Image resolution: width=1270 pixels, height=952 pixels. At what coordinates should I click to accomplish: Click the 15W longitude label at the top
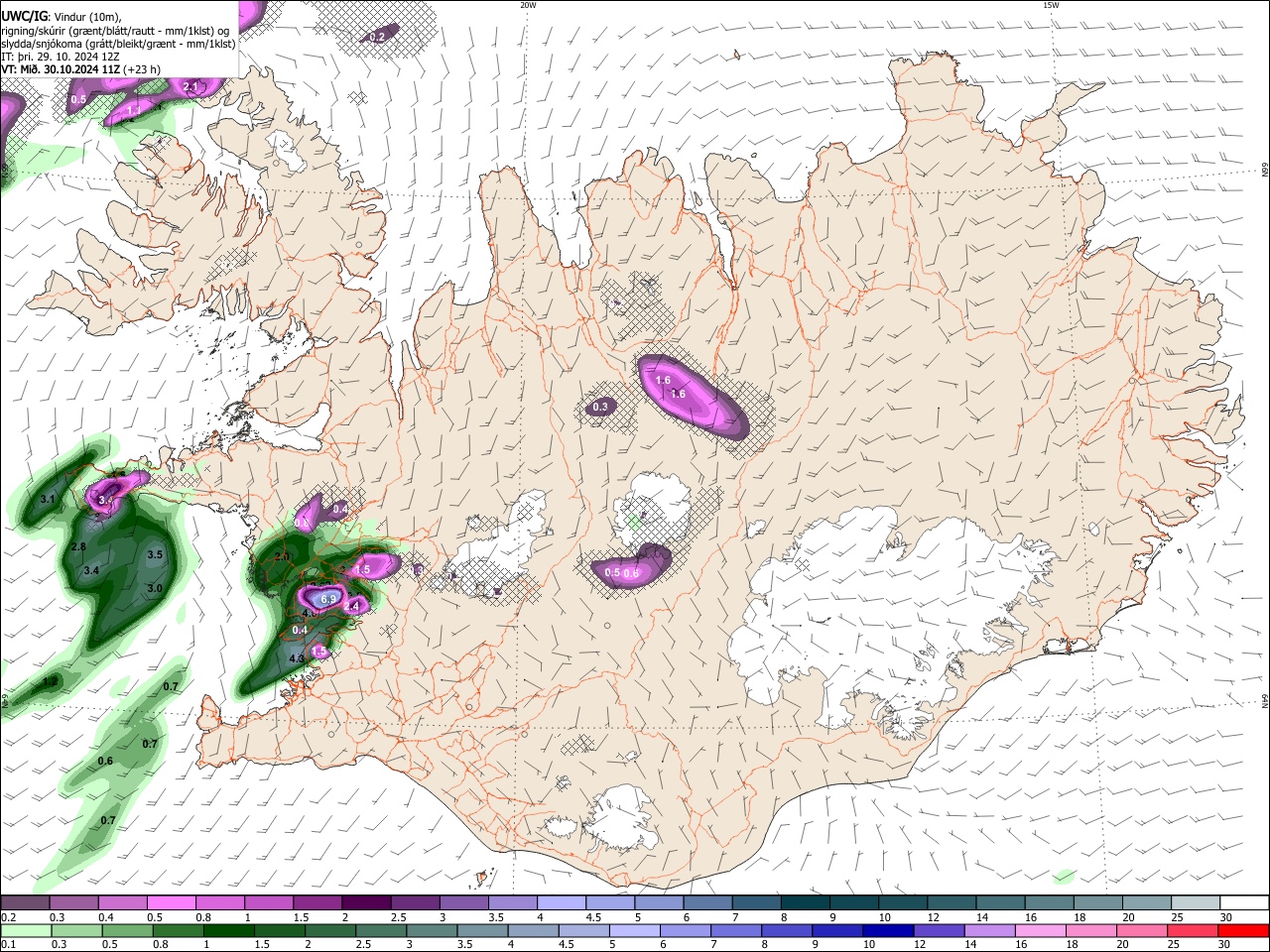tap(1051, 5)
